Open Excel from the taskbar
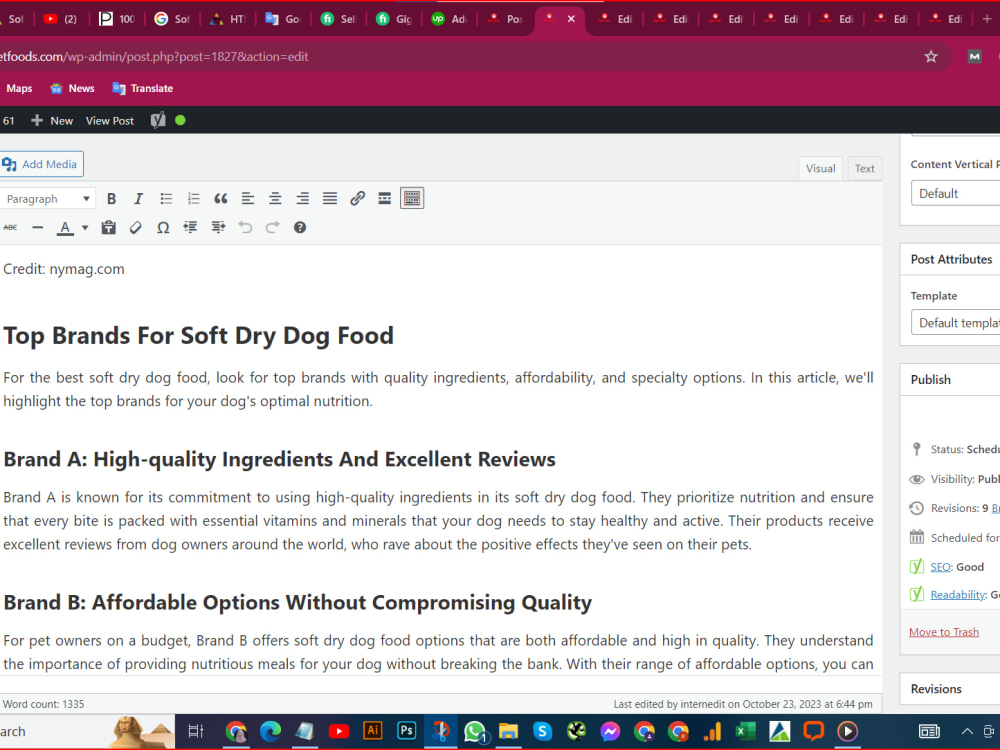Viewport: 1000px width, 750px height. coord(746,731)
